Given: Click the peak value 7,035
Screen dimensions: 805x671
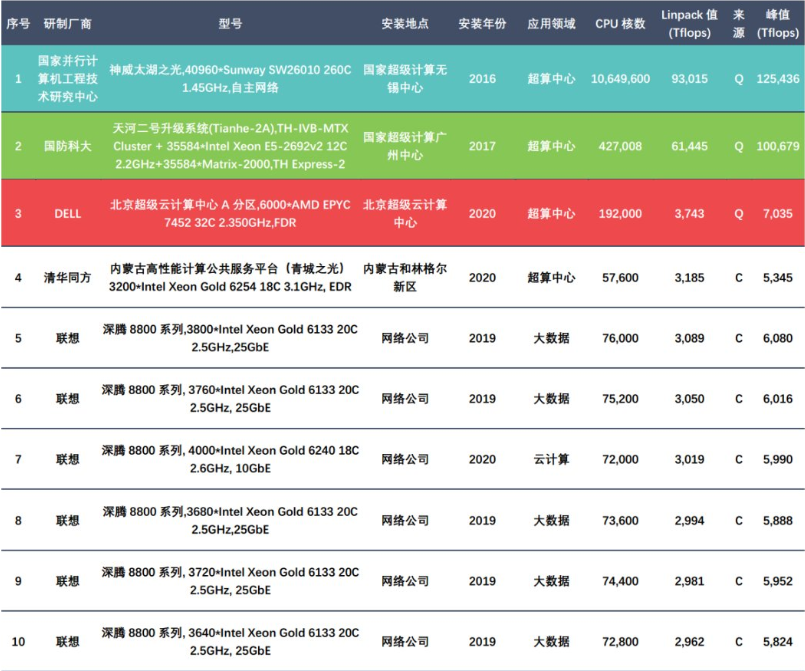Looking at the screenshot, I should point(777,214).
